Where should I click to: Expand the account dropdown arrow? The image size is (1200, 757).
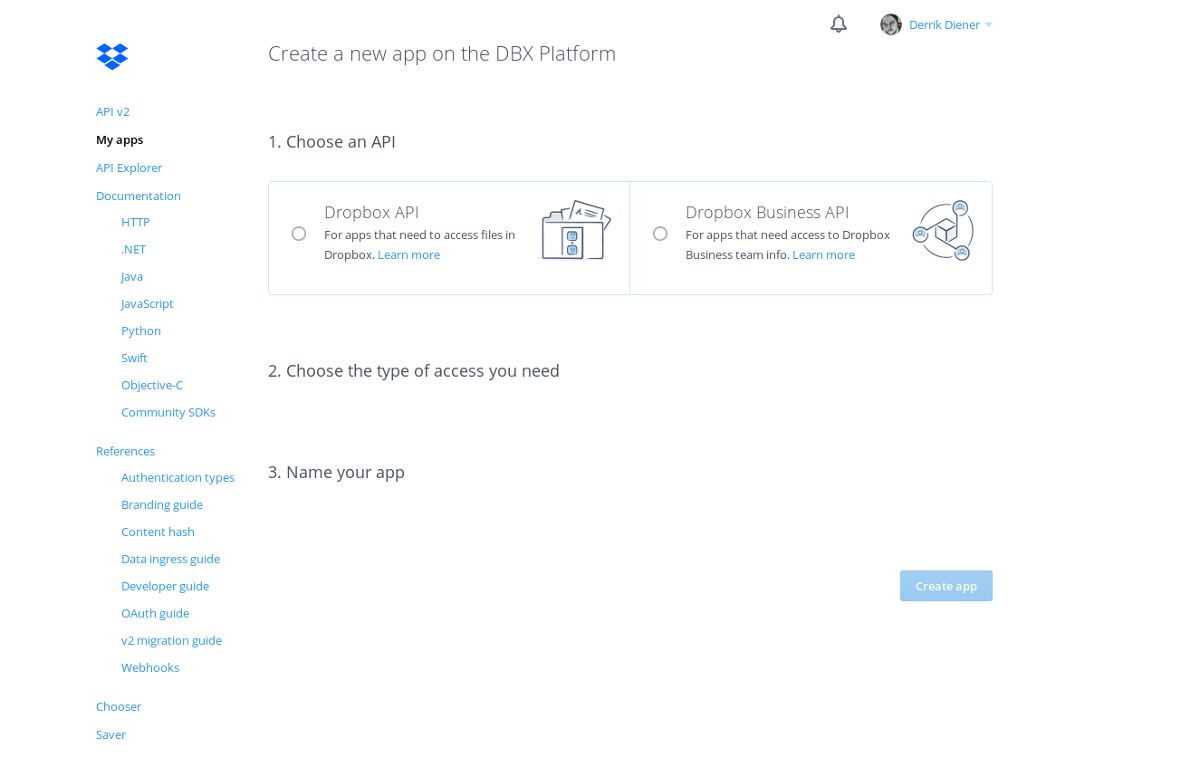988,25
